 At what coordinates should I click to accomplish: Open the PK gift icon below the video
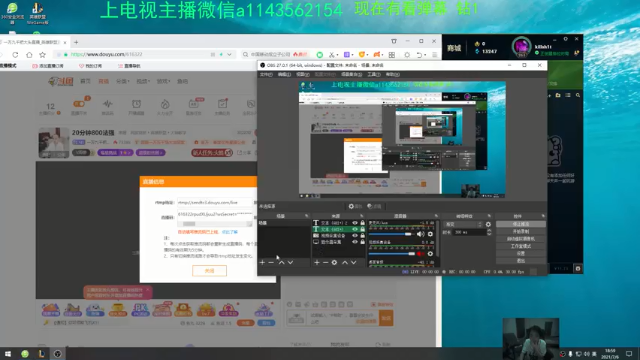click(140, 310)
